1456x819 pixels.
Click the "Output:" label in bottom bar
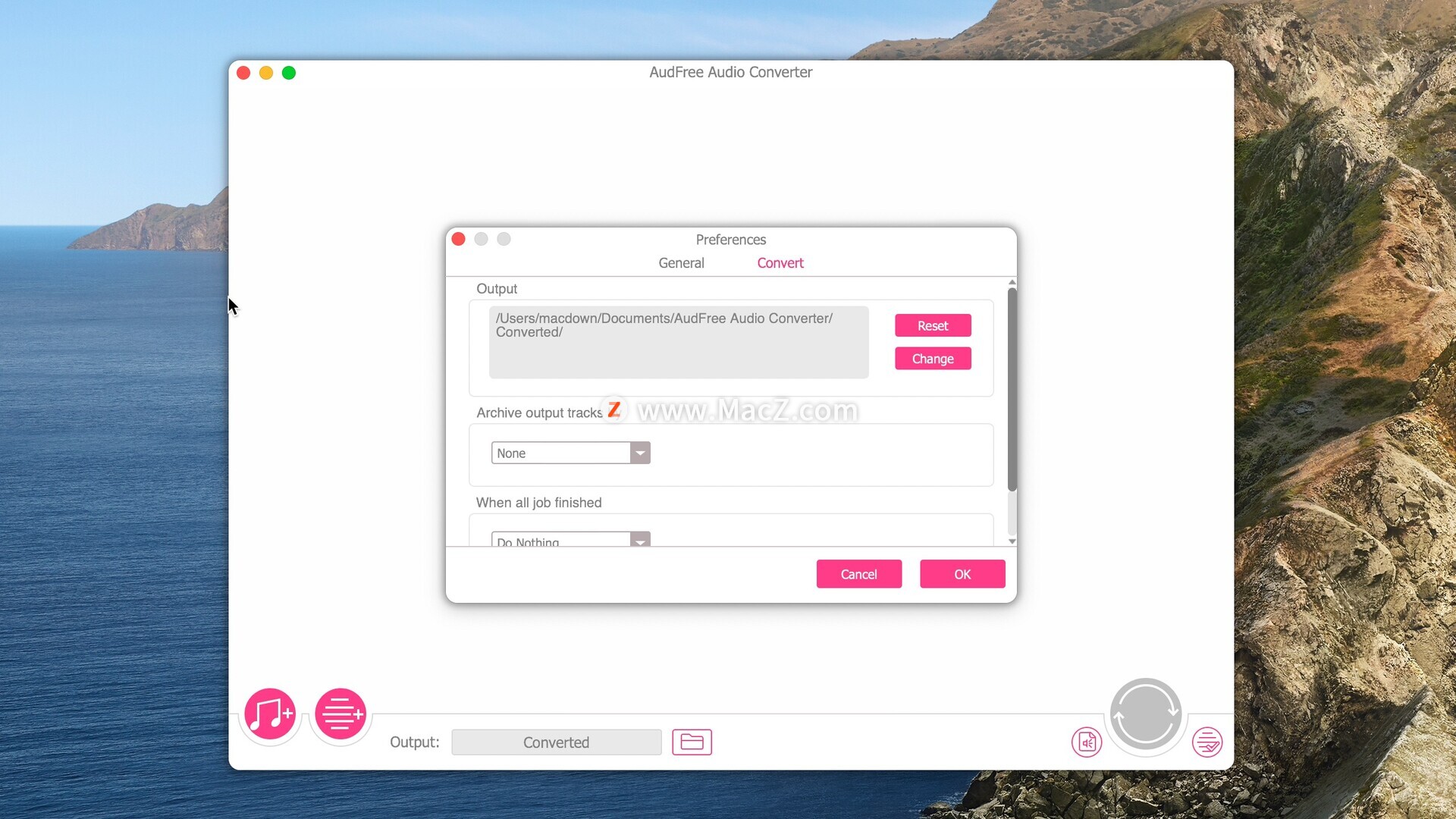(415, 742)
